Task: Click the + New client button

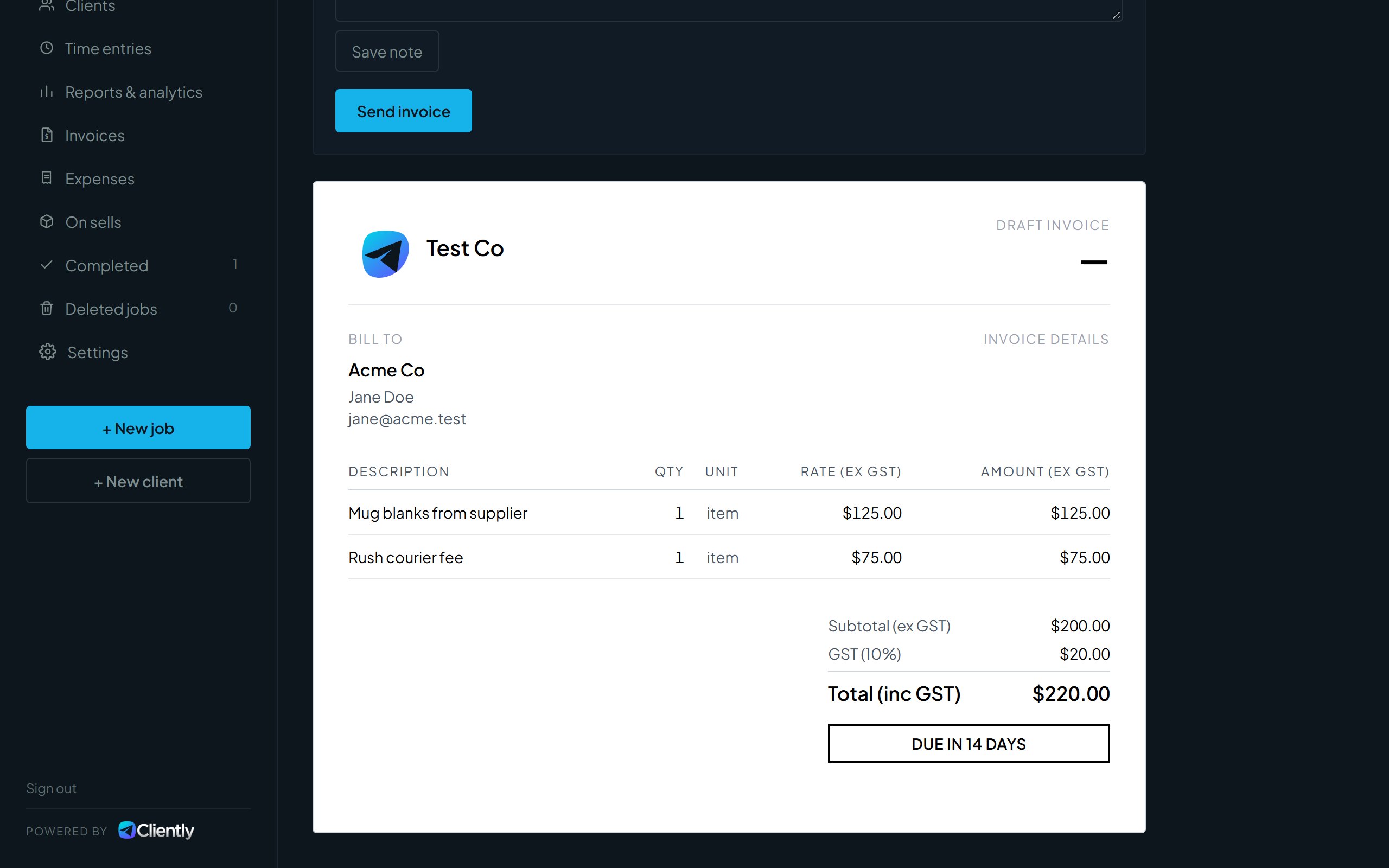Action: click(138, 481)
